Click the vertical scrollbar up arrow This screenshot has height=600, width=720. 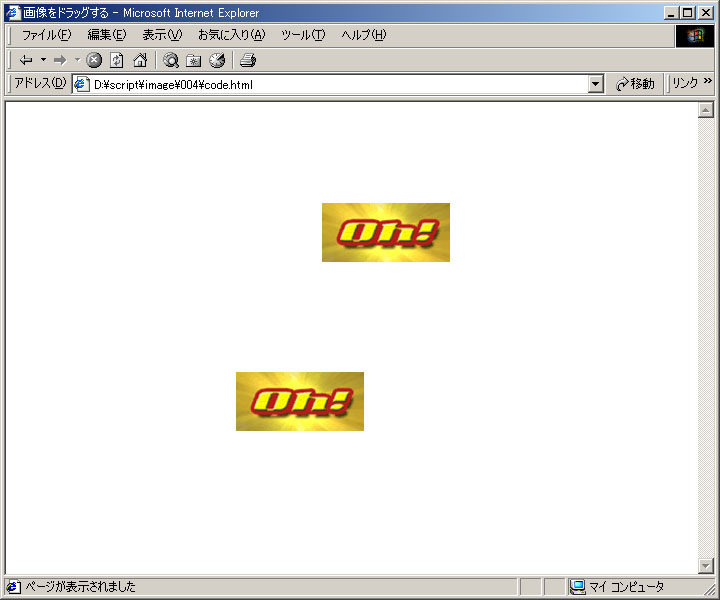click(x=706, y=110)
